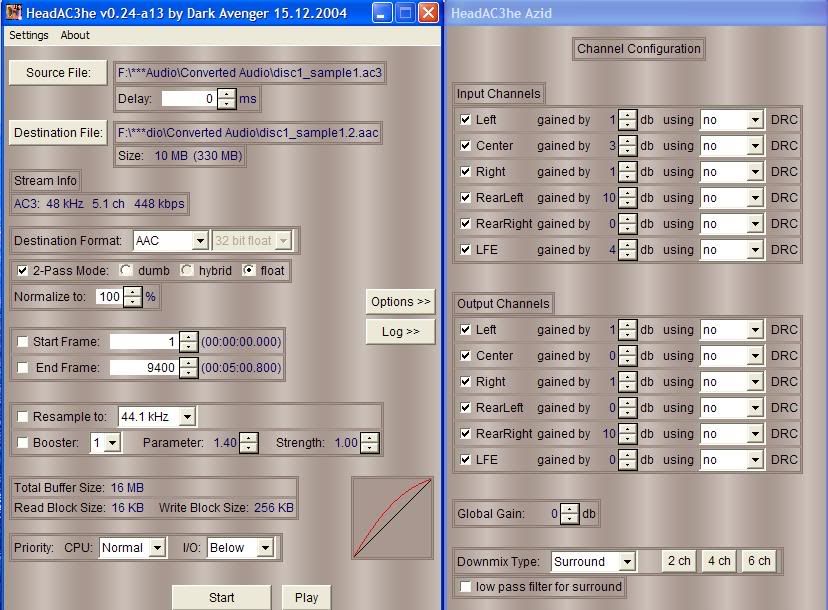Select the float 2-pass mode radio
The width and height of the screenshot is (828, 610).
(248, 270)
